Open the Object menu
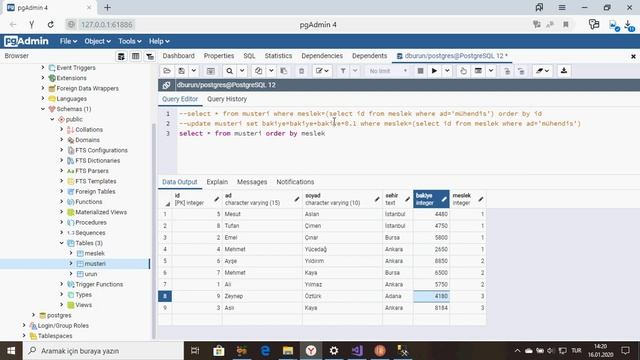 97,41
